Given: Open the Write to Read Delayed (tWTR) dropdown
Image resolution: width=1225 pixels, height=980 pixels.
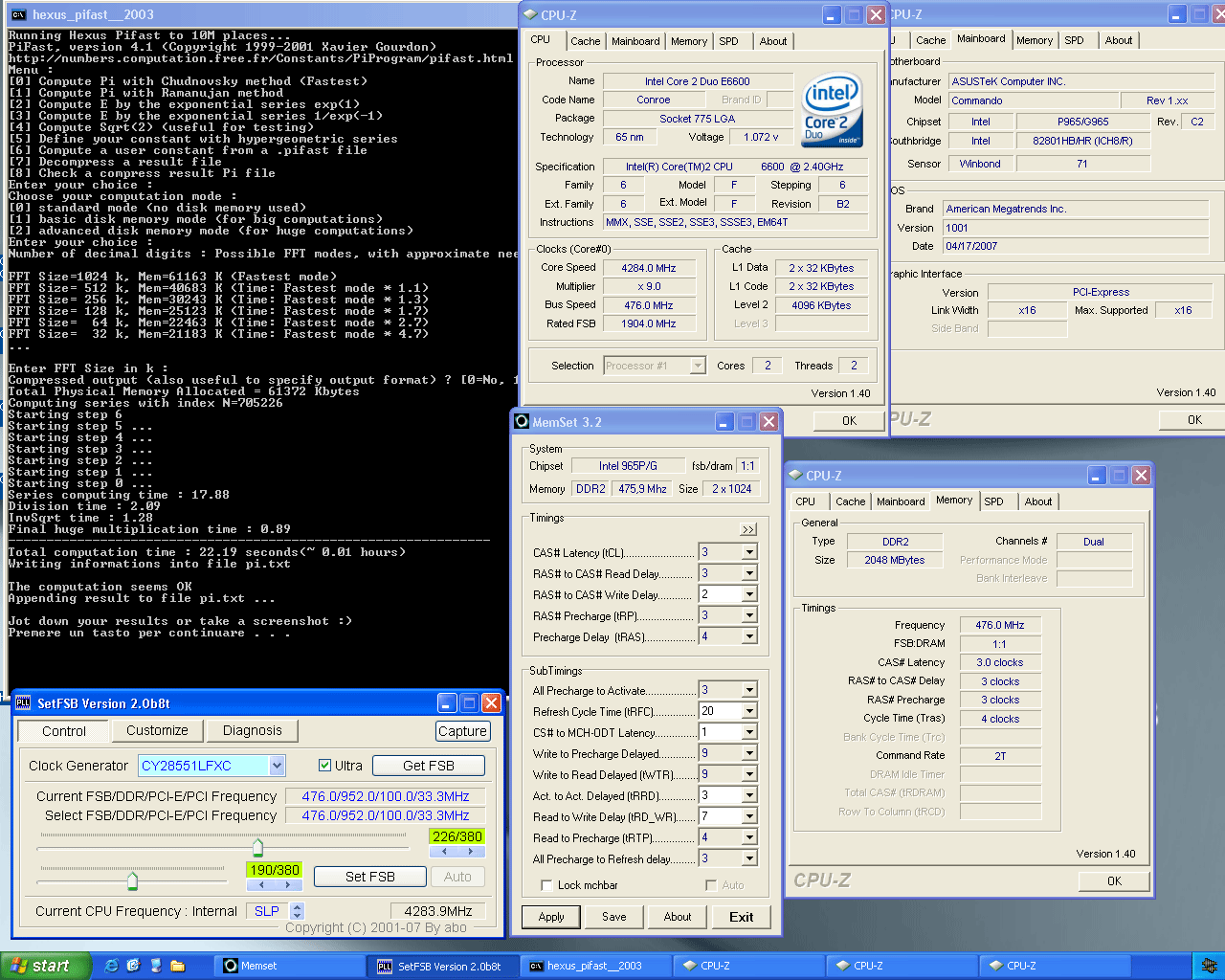Looking at the screenshot, I should tap(749, 774).
